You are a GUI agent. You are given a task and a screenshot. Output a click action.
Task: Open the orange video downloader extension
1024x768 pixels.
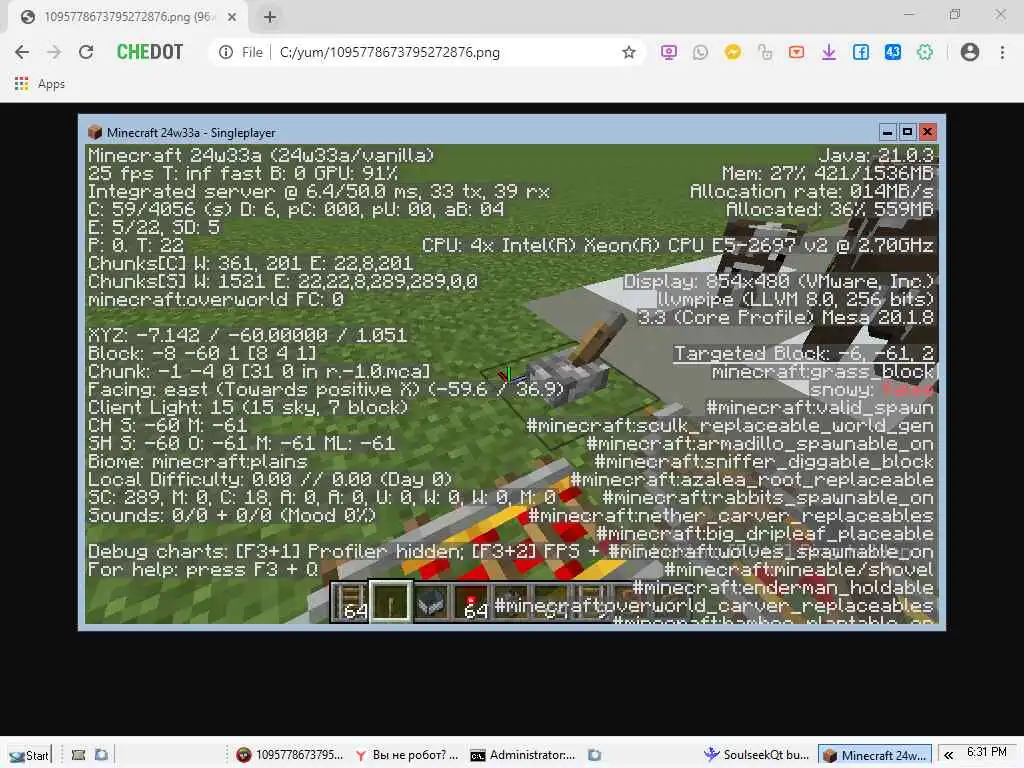[797, 52]
